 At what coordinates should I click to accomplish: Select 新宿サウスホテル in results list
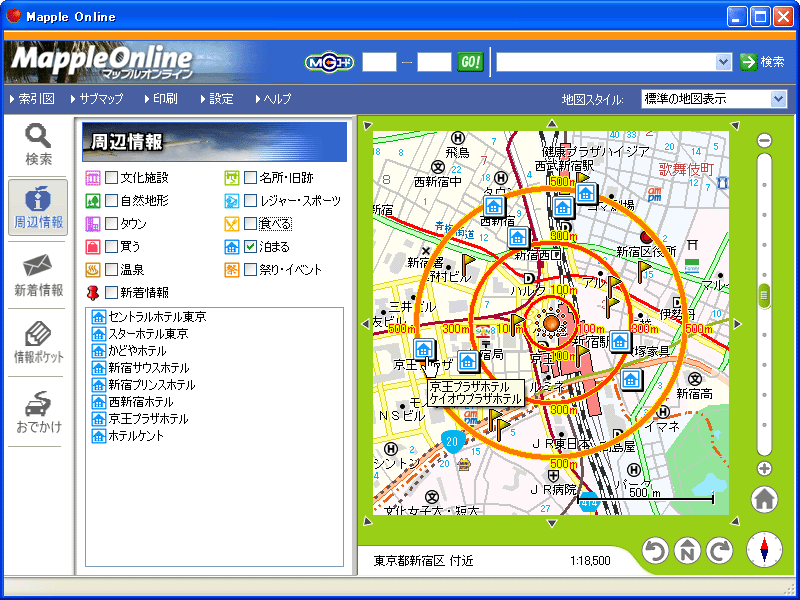point(140,368)
